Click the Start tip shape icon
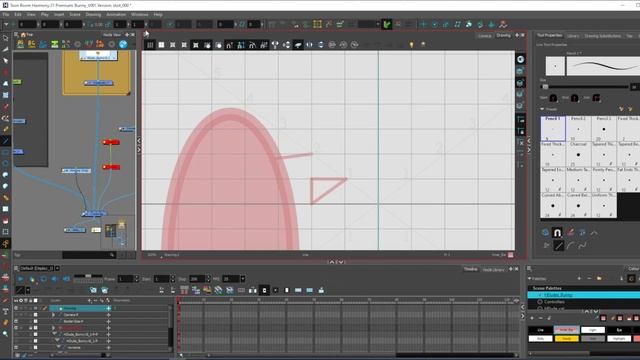Image resolution: width=640 pixels, height=360 pixels. 553,98
